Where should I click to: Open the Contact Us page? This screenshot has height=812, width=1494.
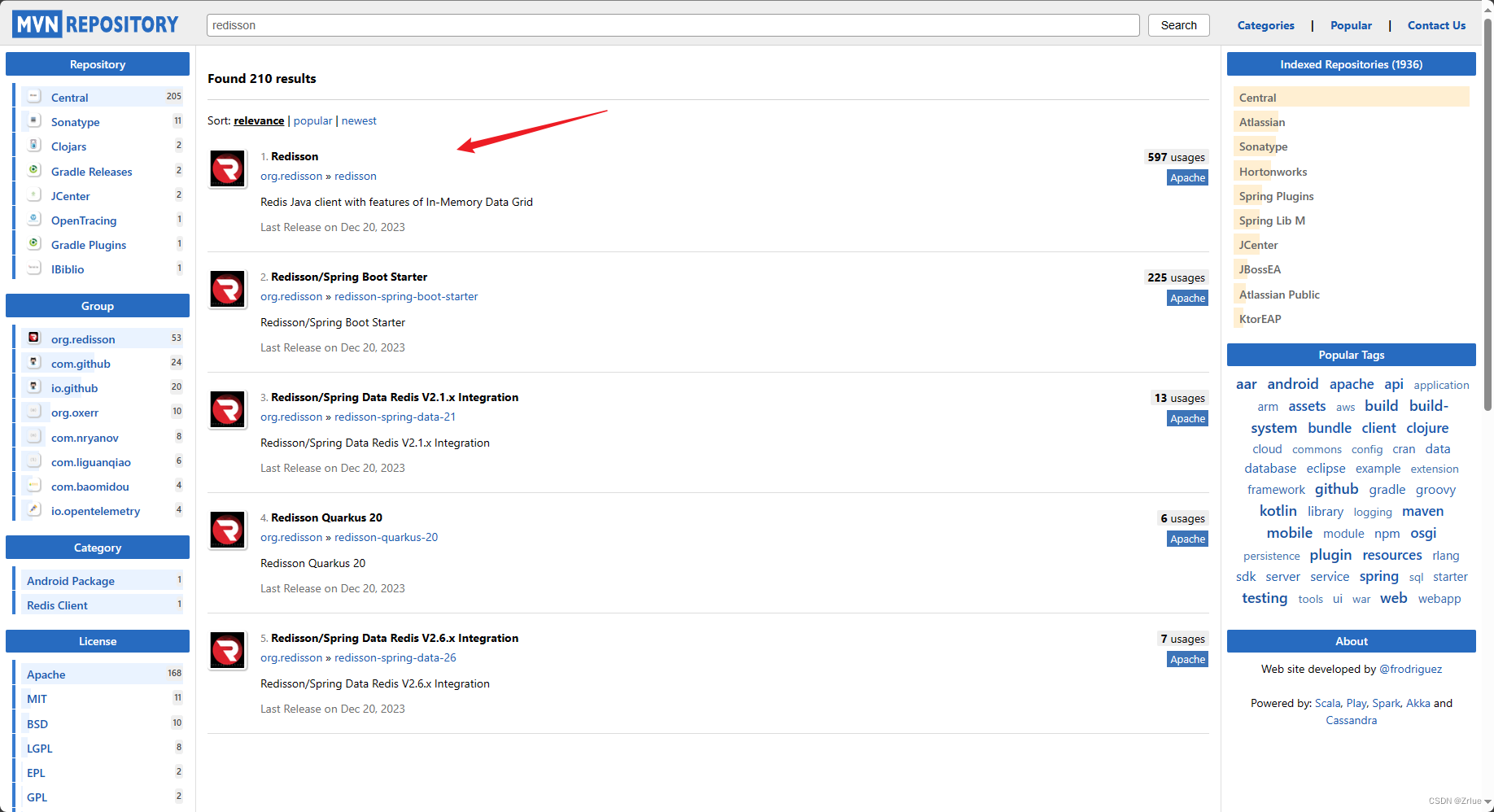coord(1436,25)
